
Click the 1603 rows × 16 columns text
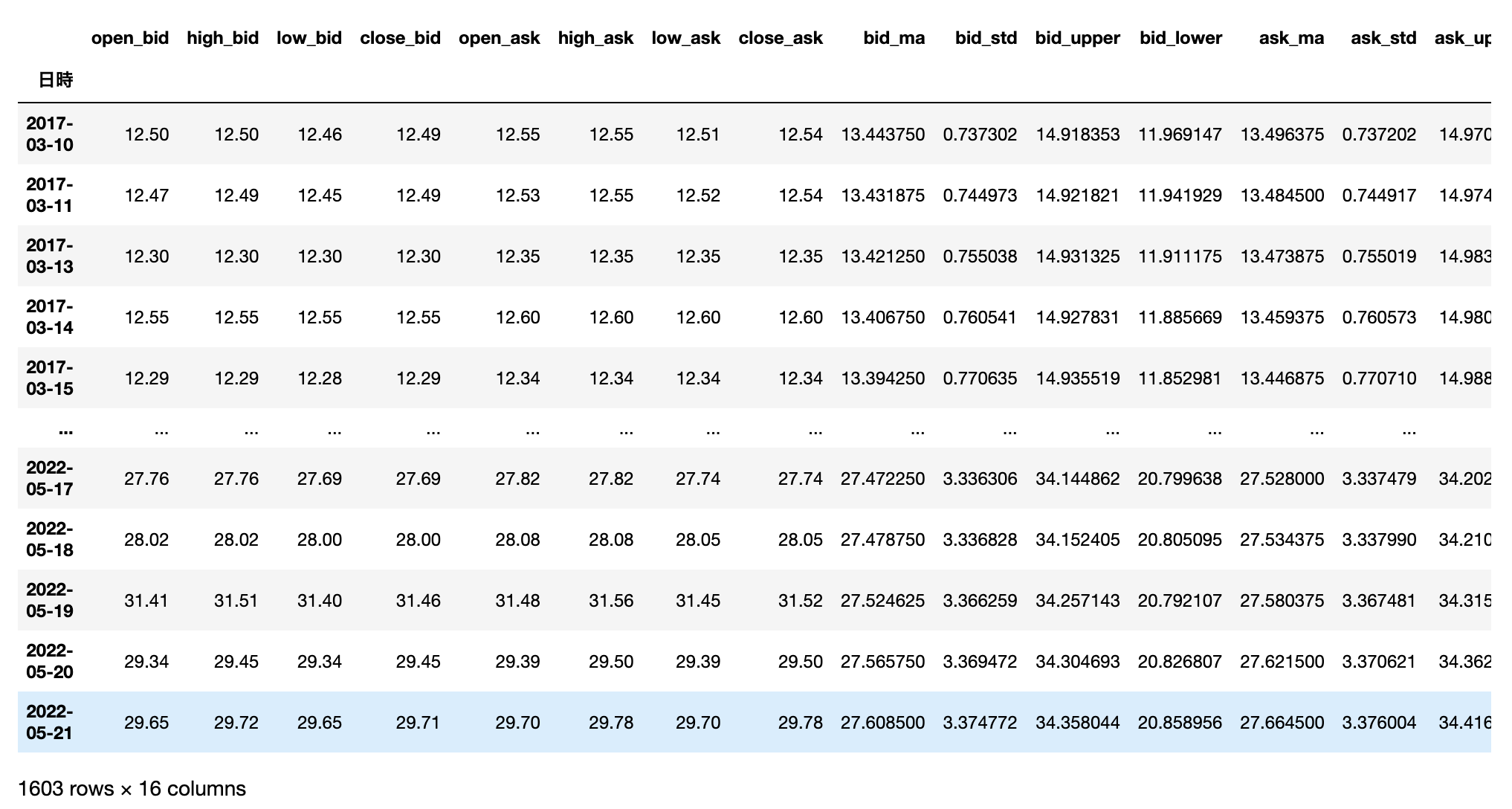click(132, 788)
